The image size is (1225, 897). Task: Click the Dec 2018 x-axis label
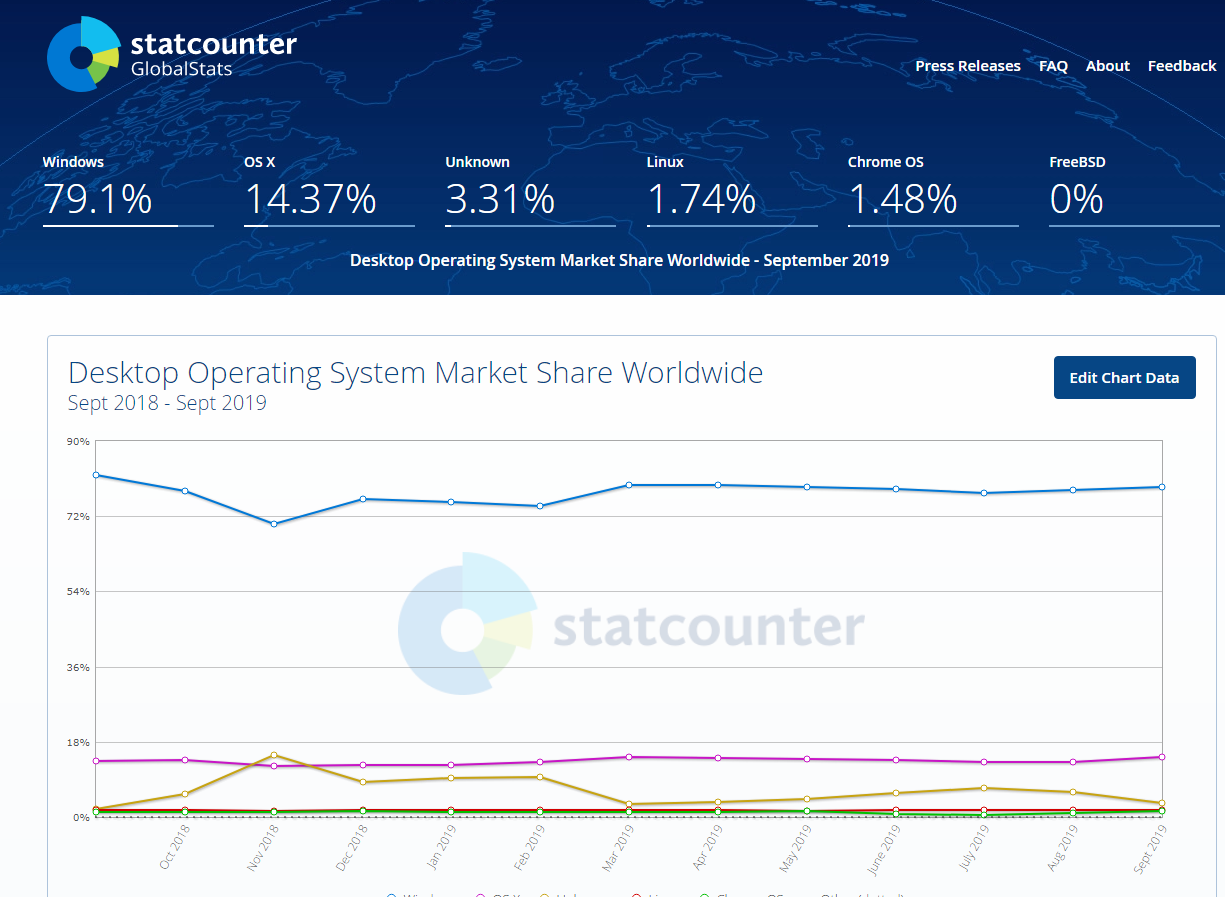coord(352,846)
